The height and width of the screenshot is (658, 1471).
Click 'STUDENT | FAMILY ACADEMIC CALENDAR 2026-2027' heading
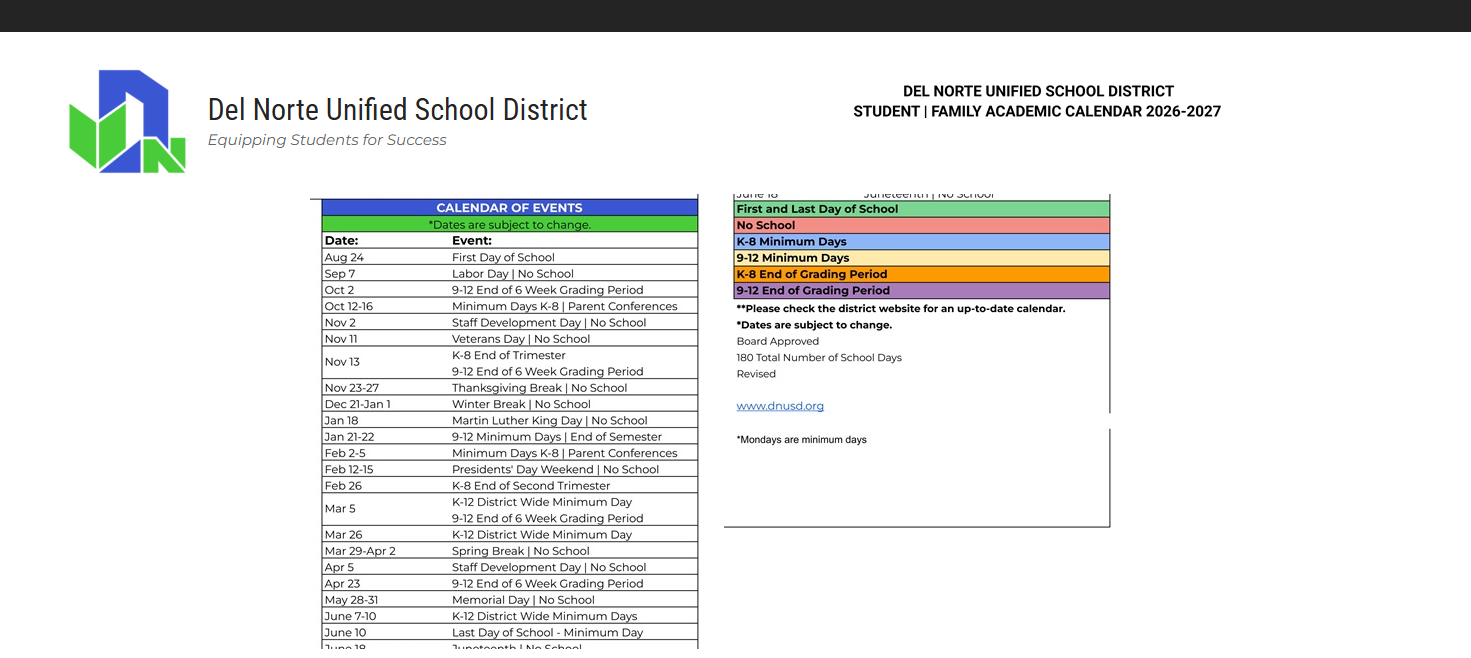click(1037, 112)
